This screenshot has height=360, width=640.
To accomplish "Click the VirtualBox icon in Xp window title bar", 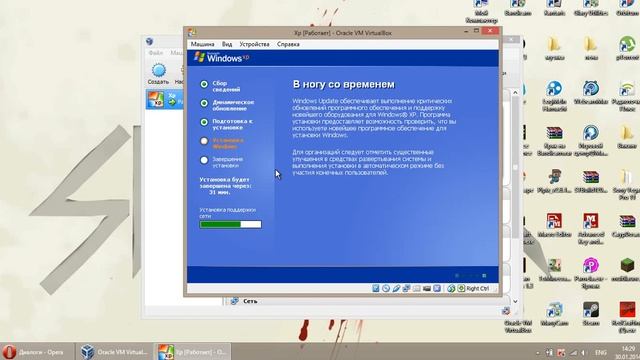I will click(192, 32).
